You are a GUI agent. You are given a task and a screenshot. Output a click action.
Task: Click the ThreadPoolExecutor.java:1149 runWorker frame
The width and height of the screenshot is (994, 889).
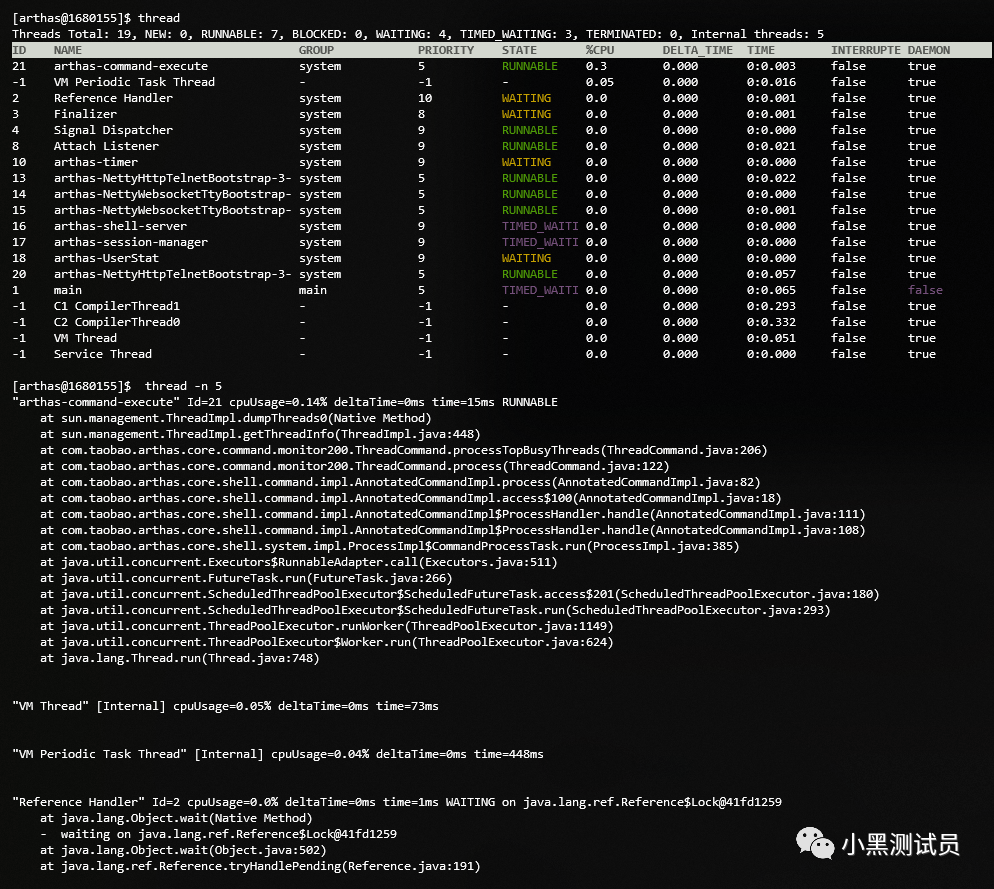[x=326, y=626]
